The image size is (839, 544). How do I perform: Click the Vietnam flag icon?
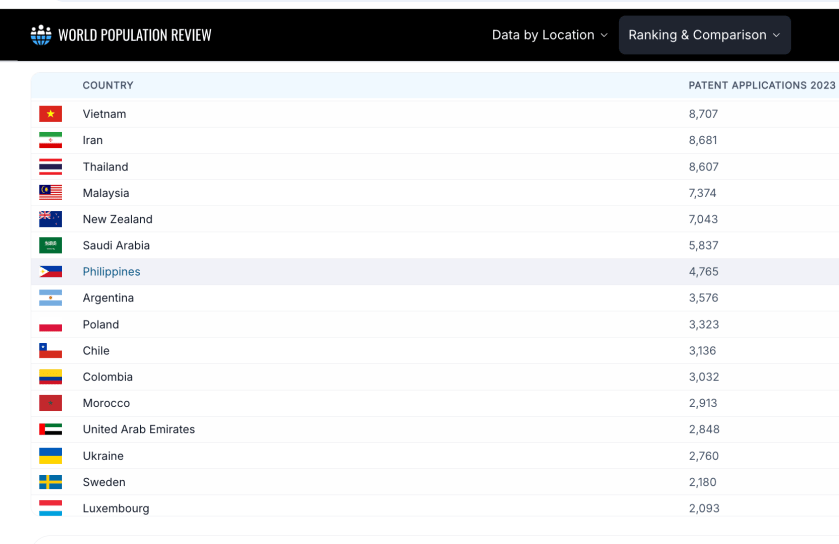coord(50,114)
